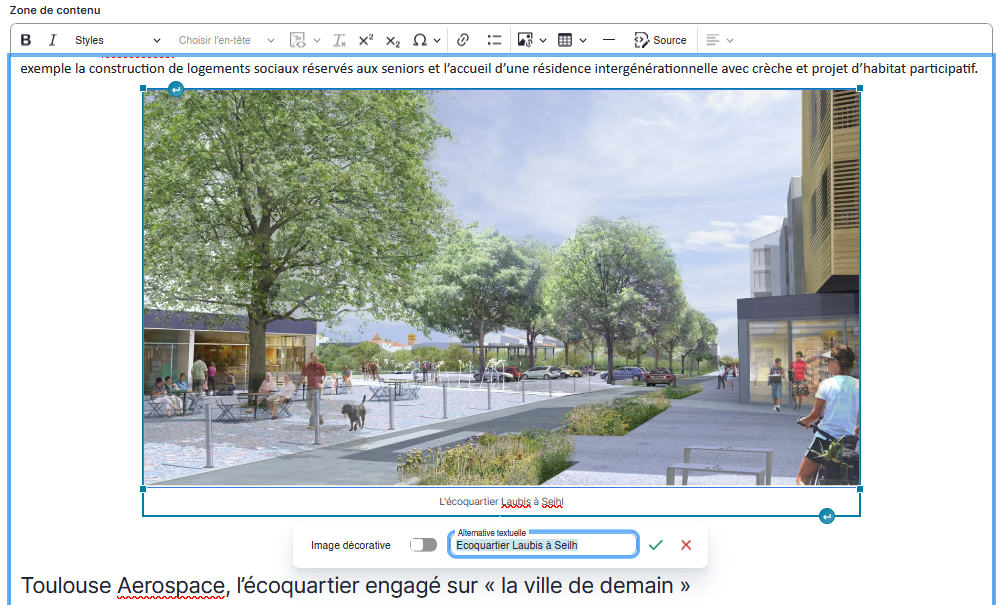Insert a horizontal line
The height and width of the screenshot is (605, 1000).
pyautogui.click(x=609, y=40)
